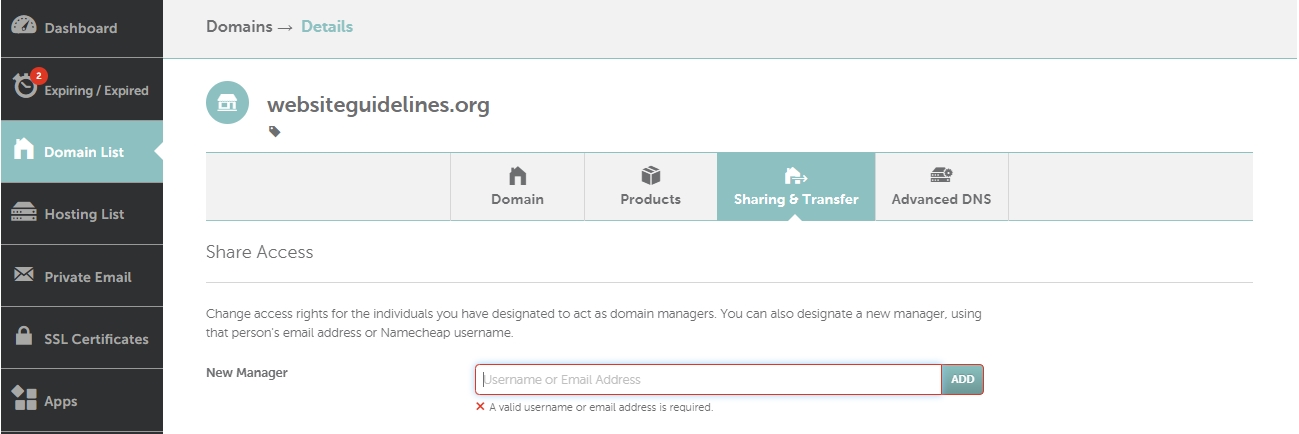This screenshot has height=434, width=1299.
Task: Click the red notification badge showing 2
Action: (x=38, y=75)
